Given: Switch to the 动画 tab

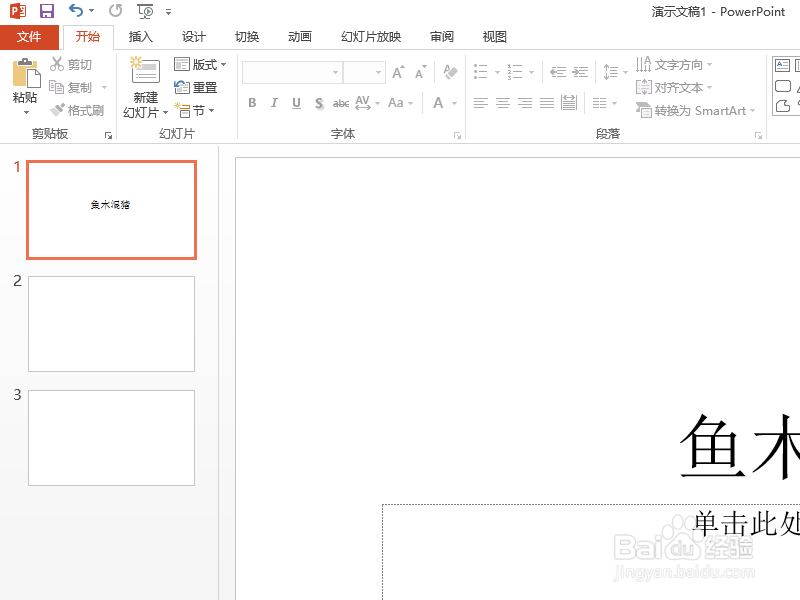Looking at the screenshot, I should click(x=300, y=37).
